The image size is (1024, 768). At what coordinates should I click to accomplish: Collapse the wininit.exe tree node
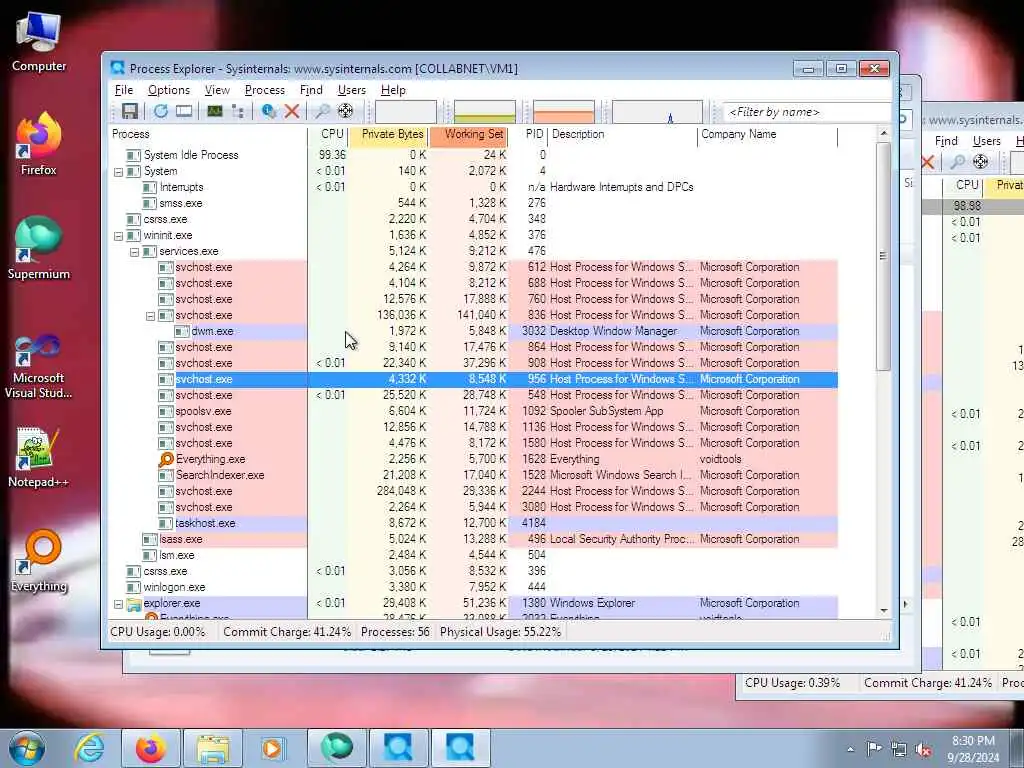point(119,236)
